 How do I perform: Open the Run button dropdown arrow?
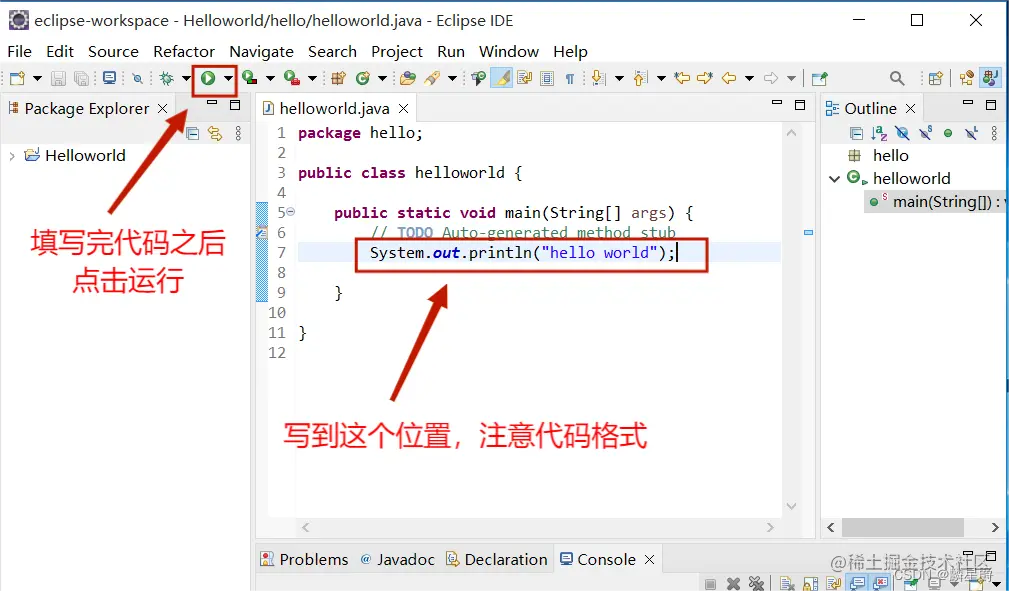(x=228, y=79)
